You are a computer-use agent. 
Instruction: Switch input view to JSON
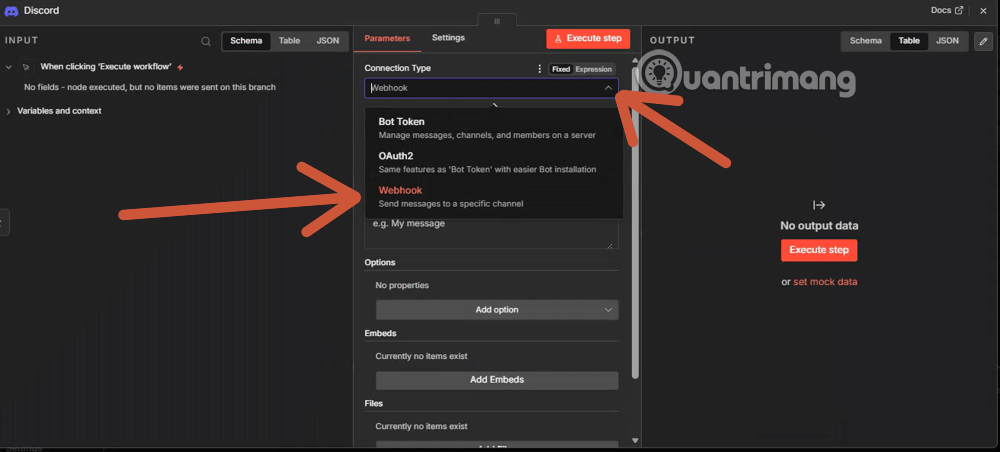tap(328, 41)
